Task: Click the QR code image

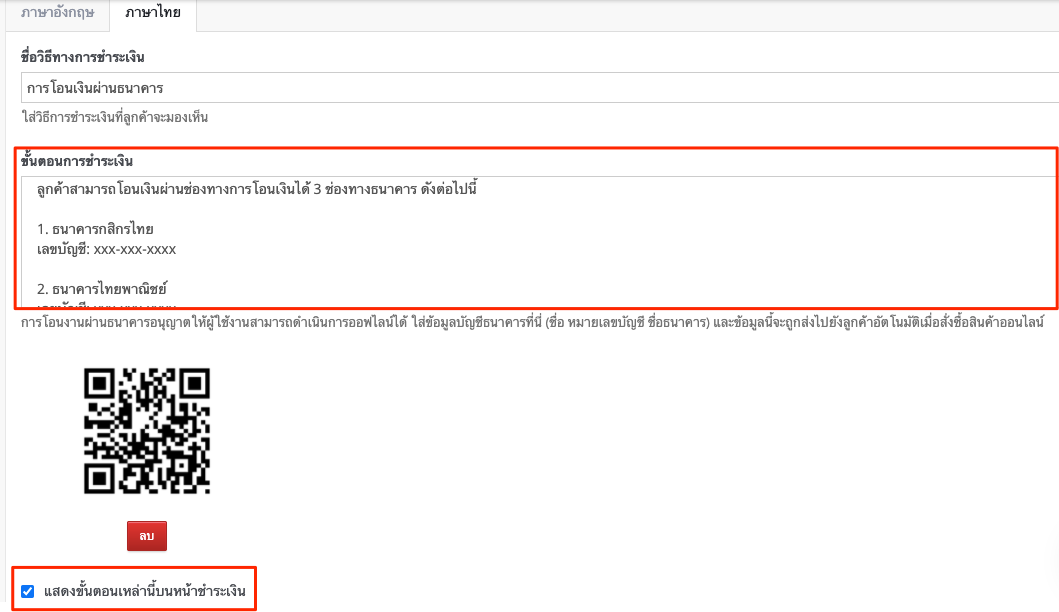Action: click(x=147, y=431)
